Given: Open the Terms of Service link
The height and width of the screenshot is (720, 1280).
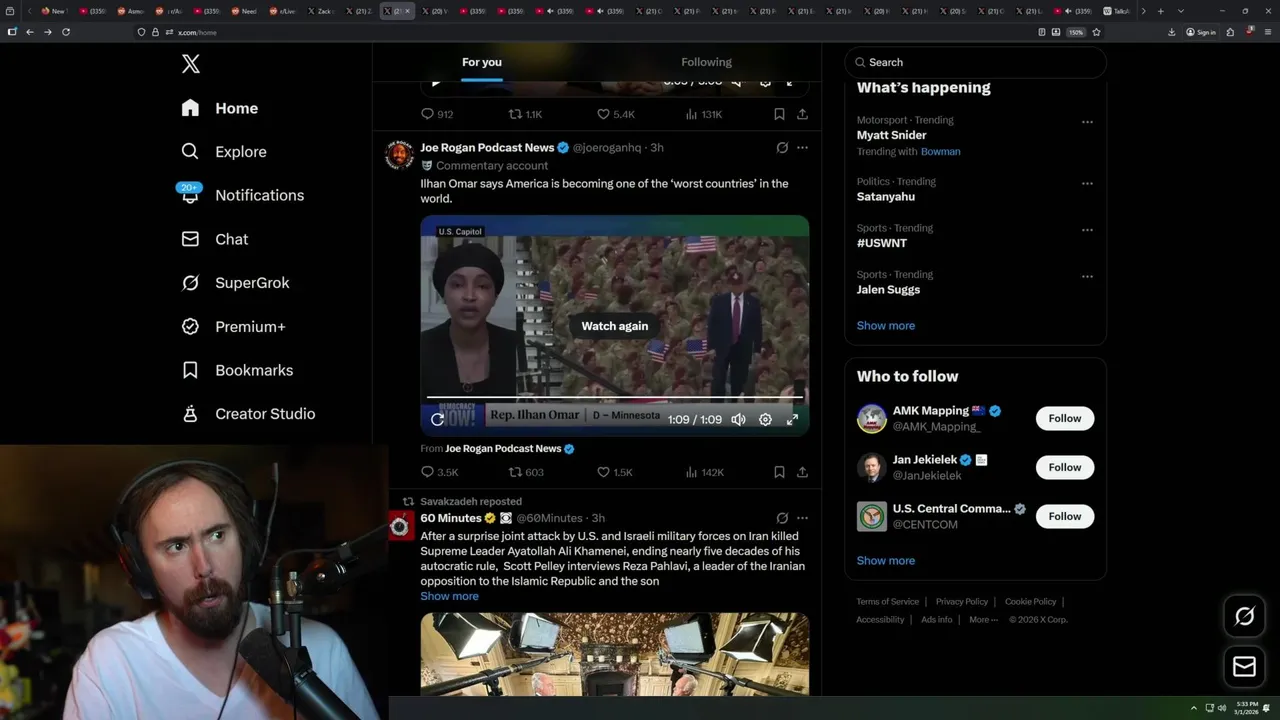Looking at the screenshot, I should click(887, 602).
